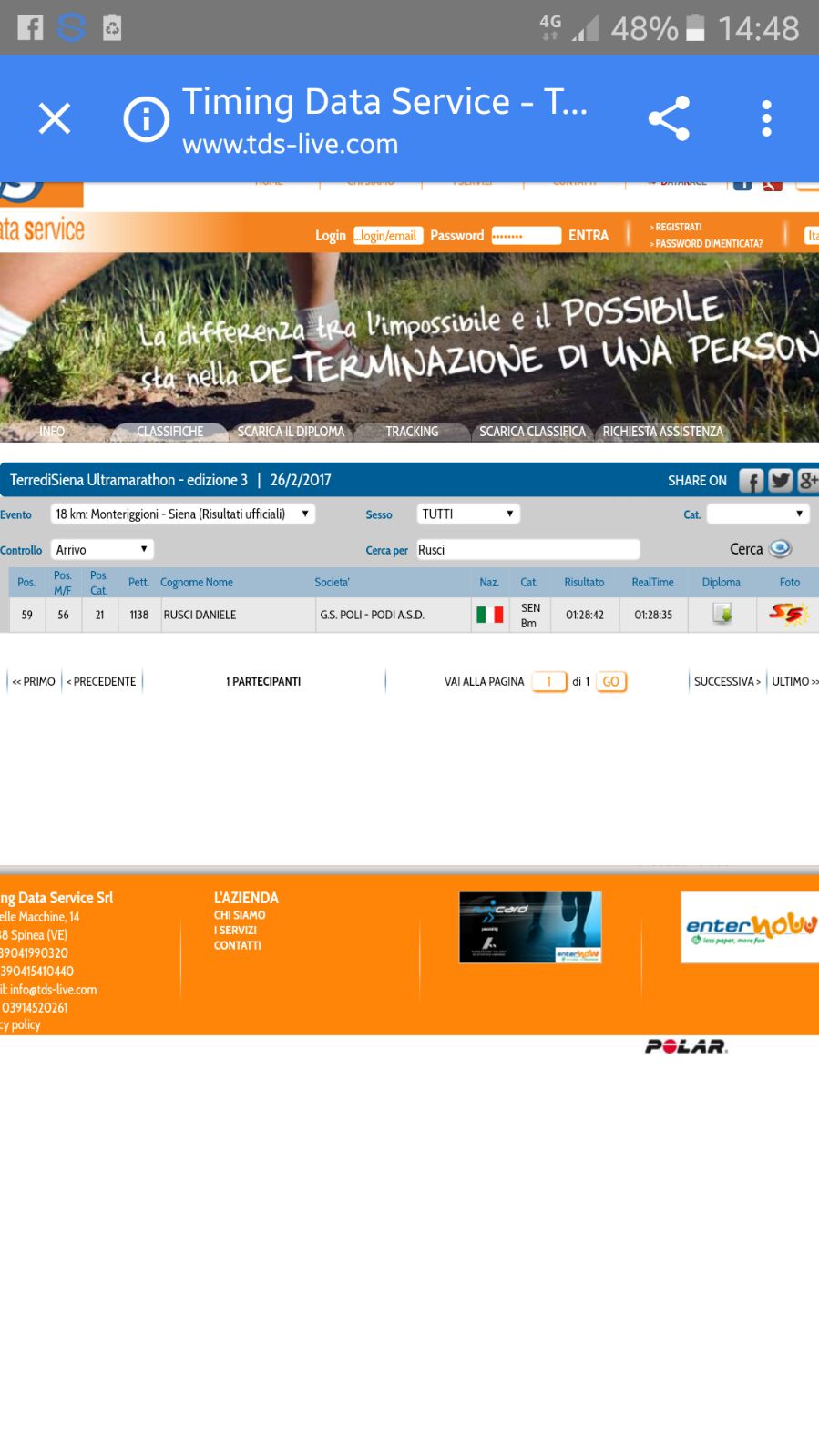
Task: Click the Cerca search eye icon
Action: coord(780,549)
